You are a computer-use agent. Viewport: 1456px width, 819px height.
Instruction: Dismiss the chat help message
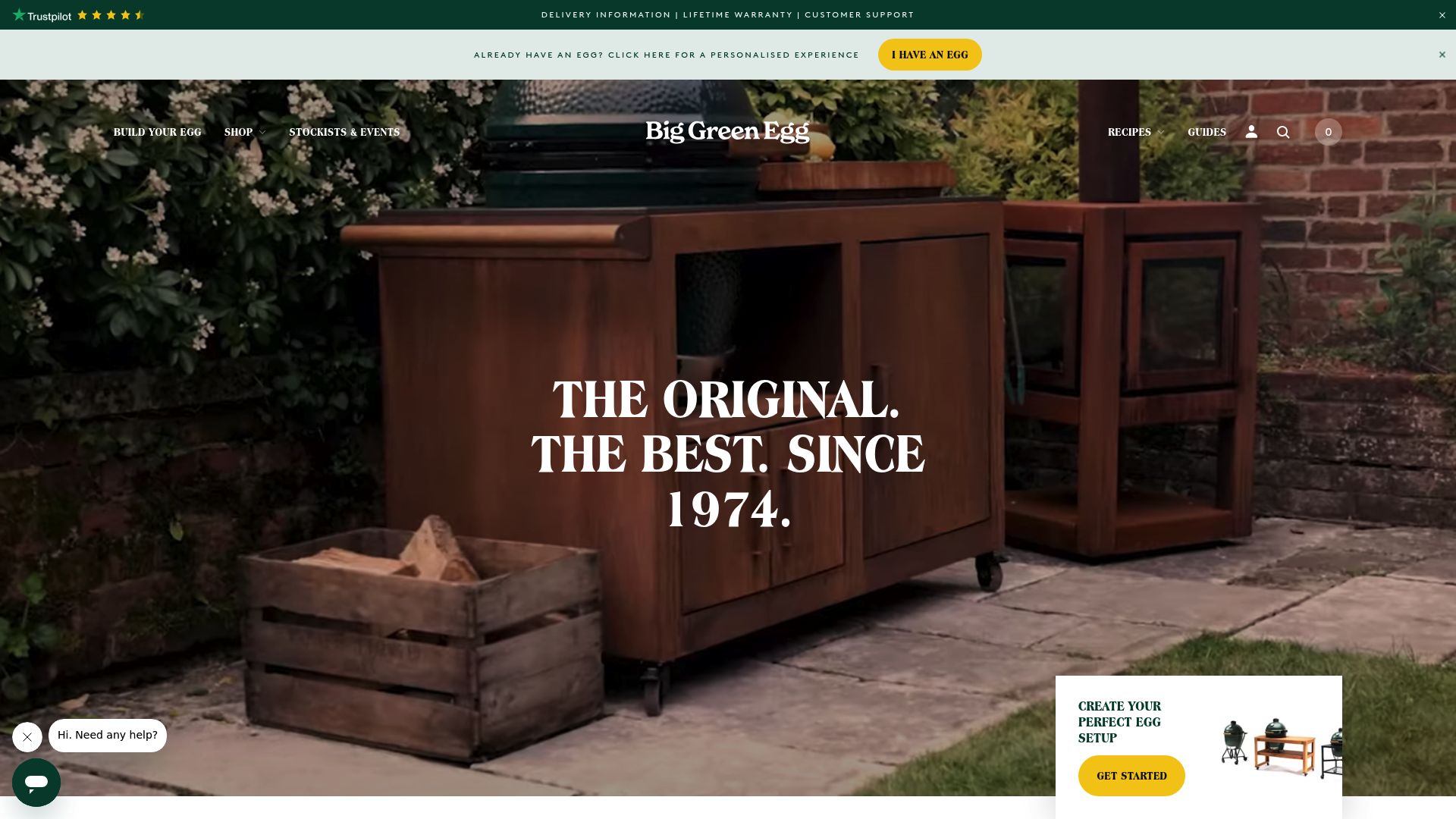point(27,736)
